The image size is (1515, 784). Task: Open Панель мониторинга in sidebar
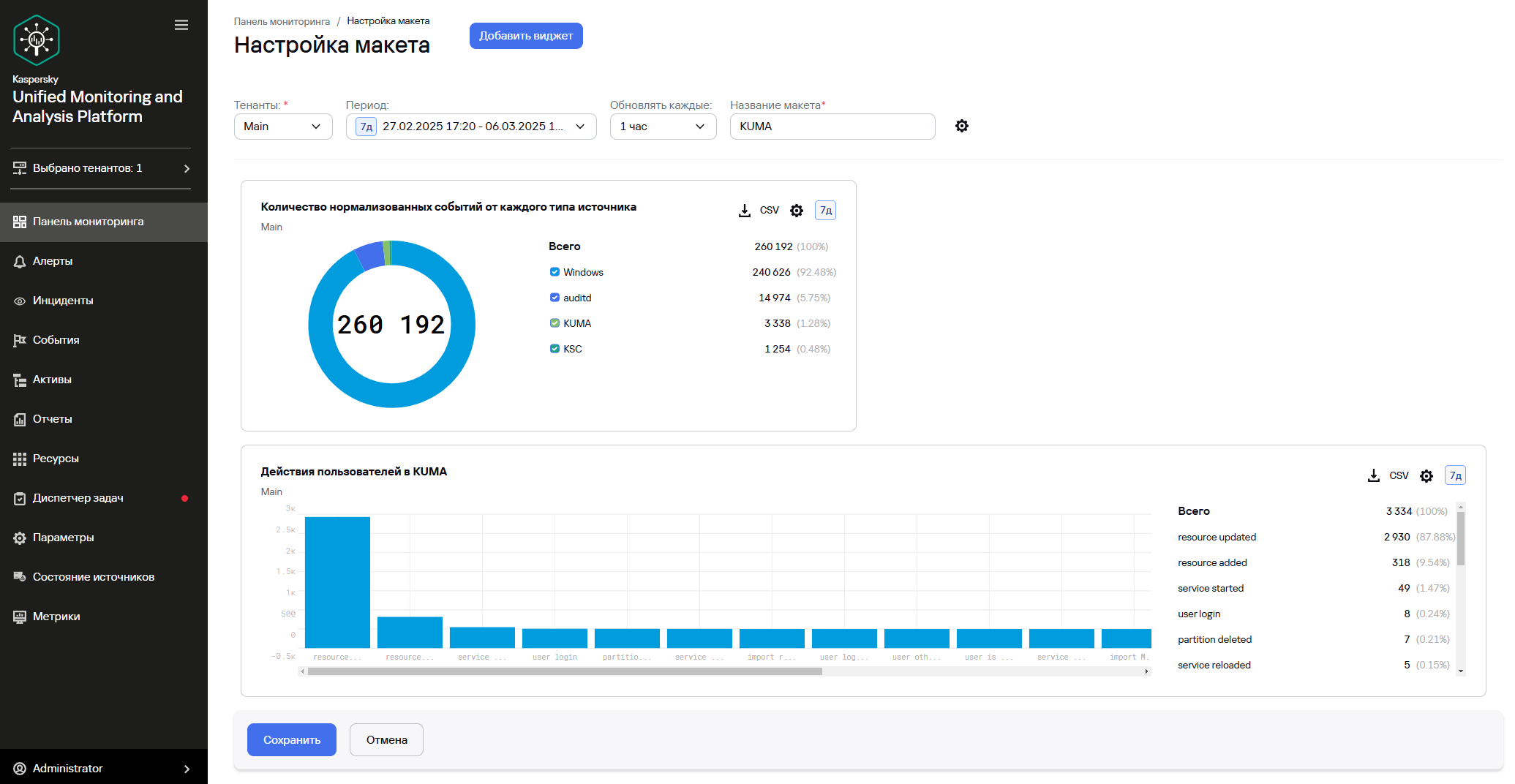[104, 222]
